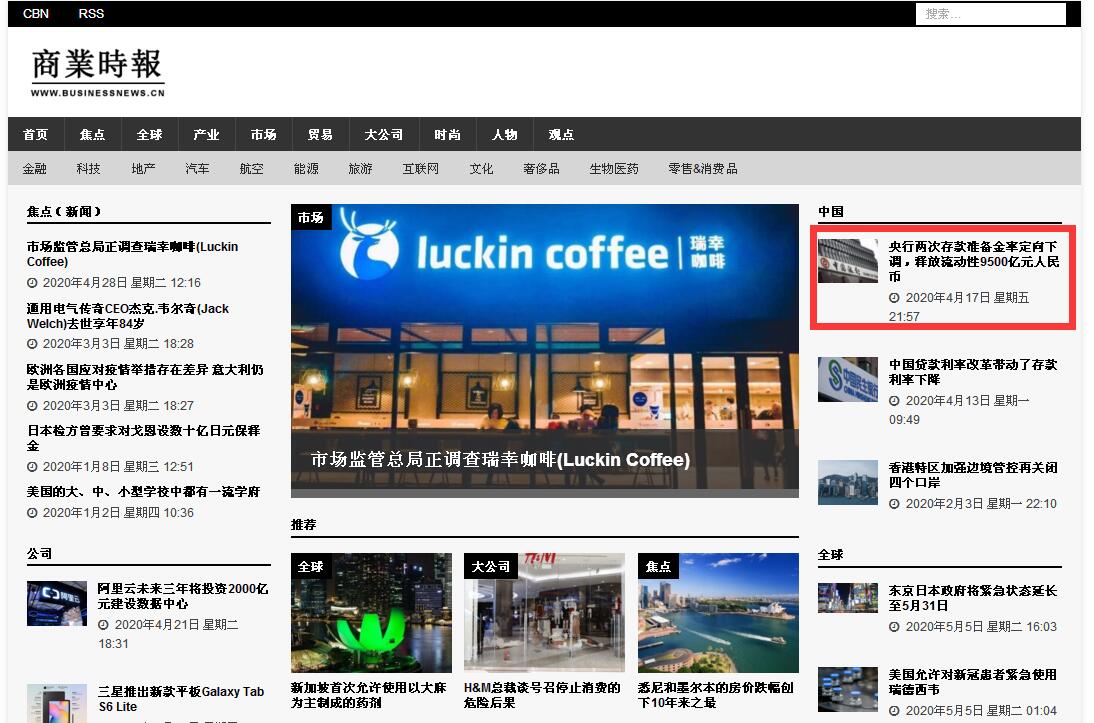Select 互联网 in sub-navigation
Screen dimensions: 1094x723
(421, 168)
